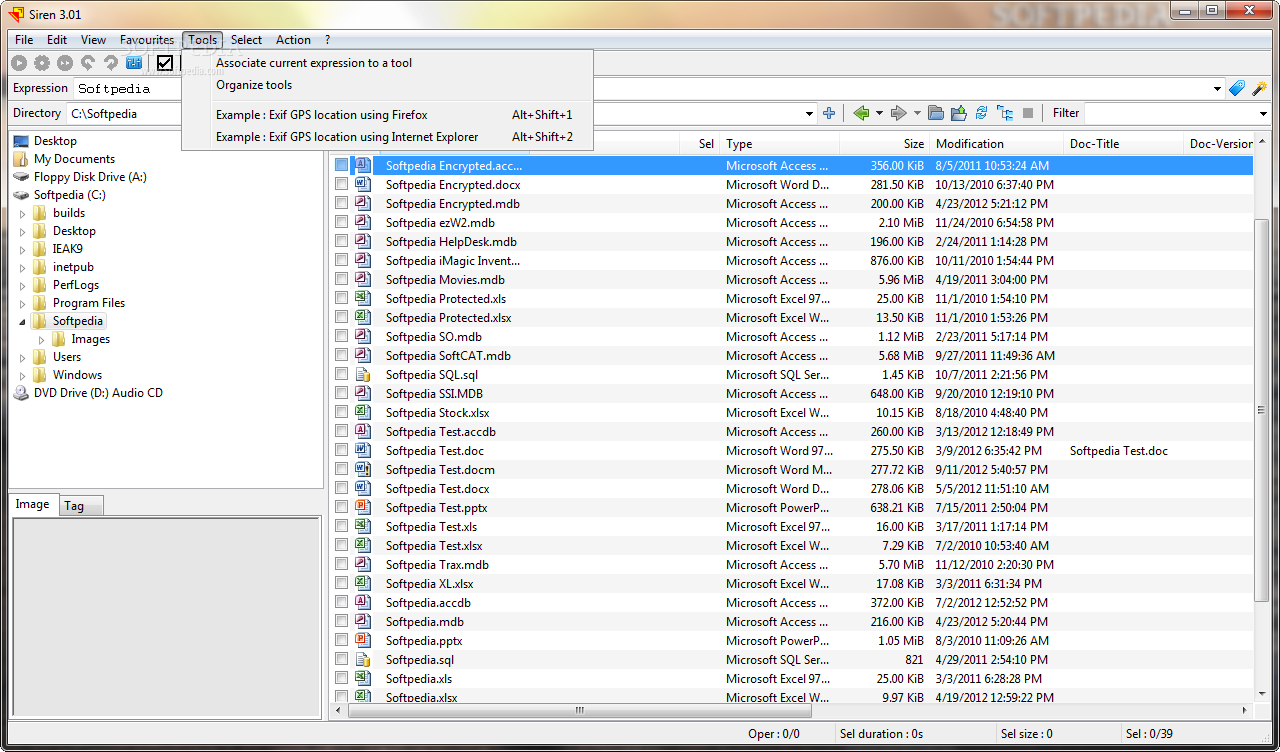Click the Softpedia Protected.xls Excel icon

(364, 299)
